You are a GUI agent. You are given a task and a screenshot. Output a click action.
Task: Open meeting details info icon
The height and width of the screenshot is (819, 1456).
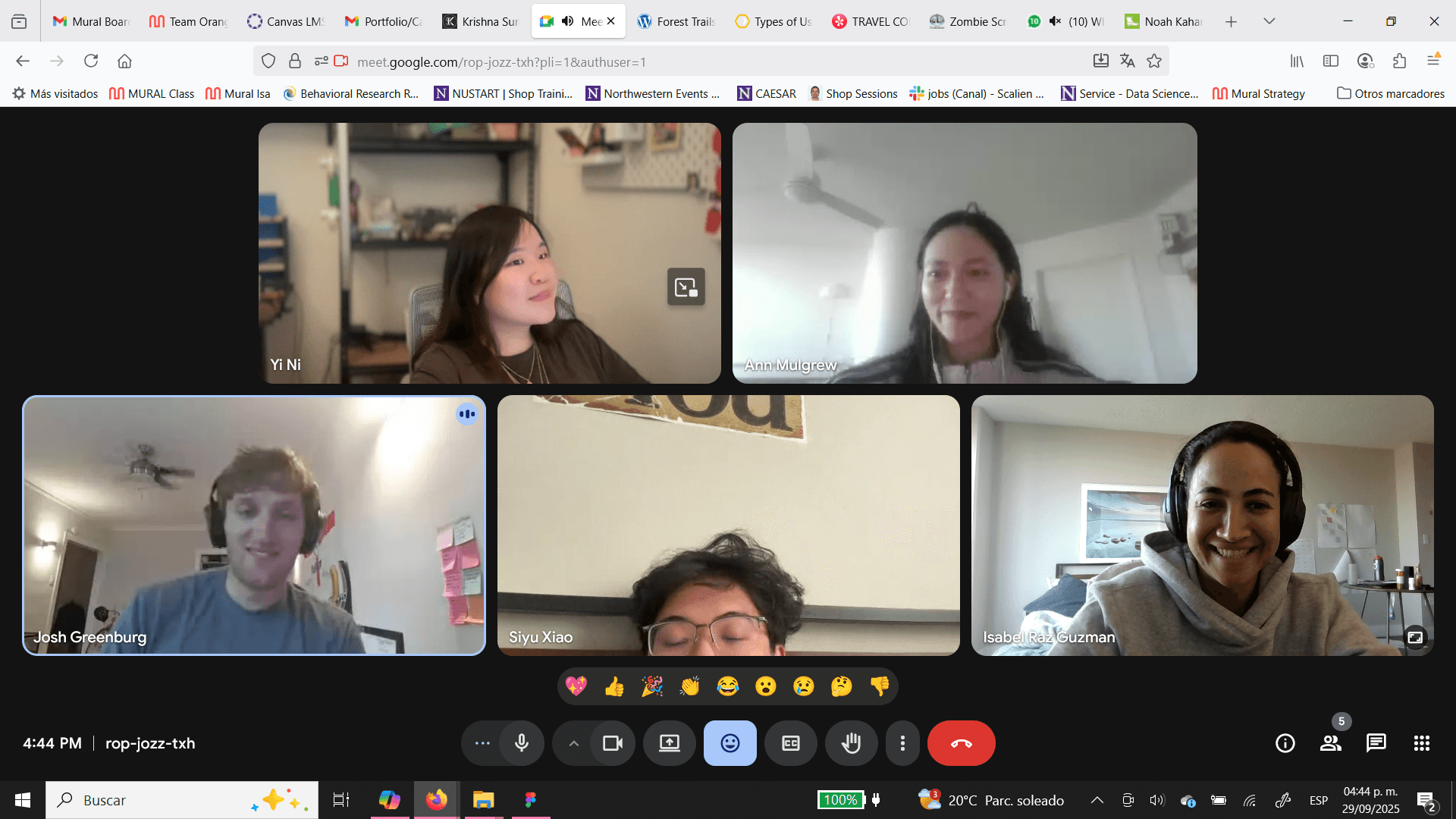pos(1285,743)
